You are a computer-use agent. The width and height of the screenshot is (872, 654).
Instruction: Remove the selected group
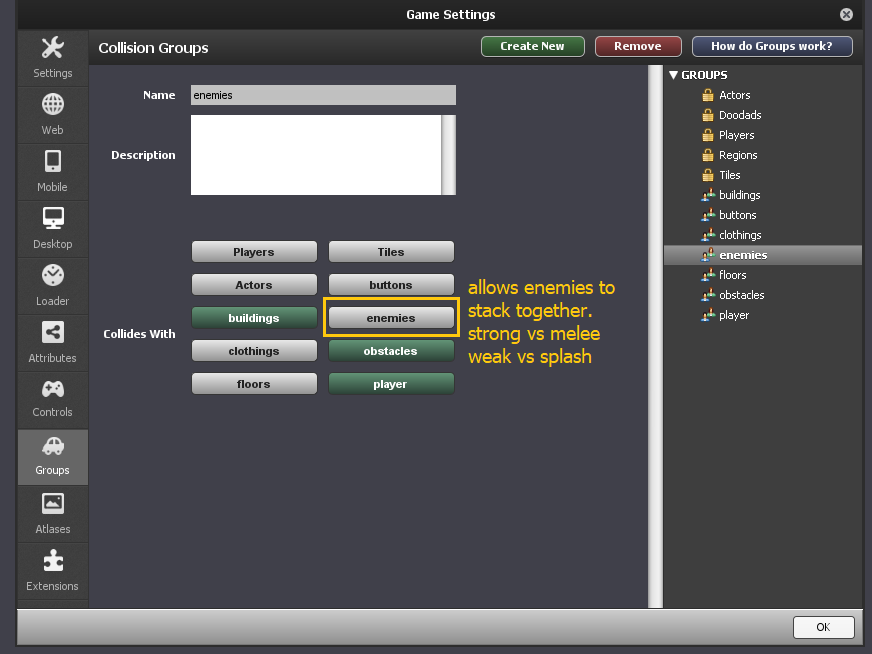(x=638, y=46)
